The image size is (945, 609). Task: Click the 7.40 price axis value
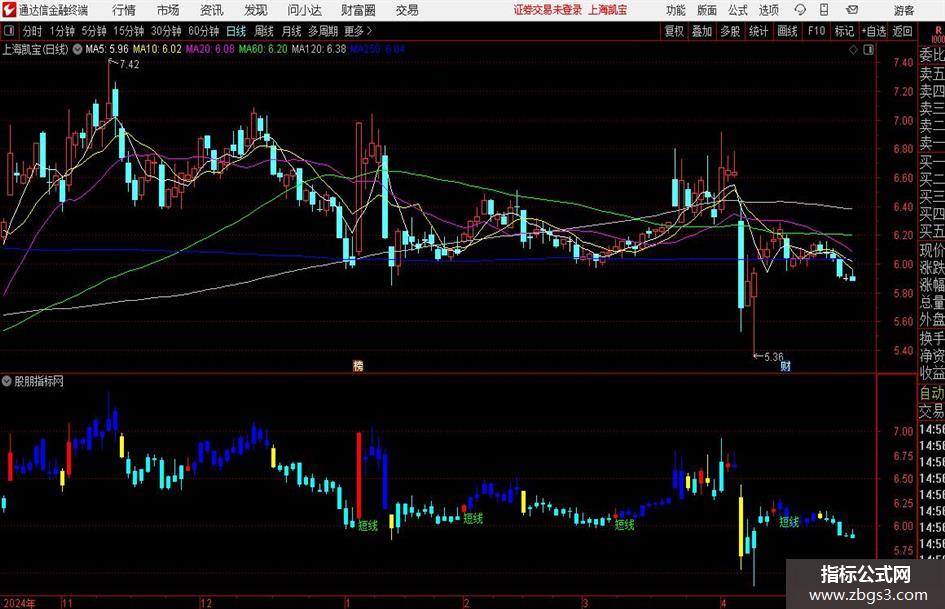[903, 63]
